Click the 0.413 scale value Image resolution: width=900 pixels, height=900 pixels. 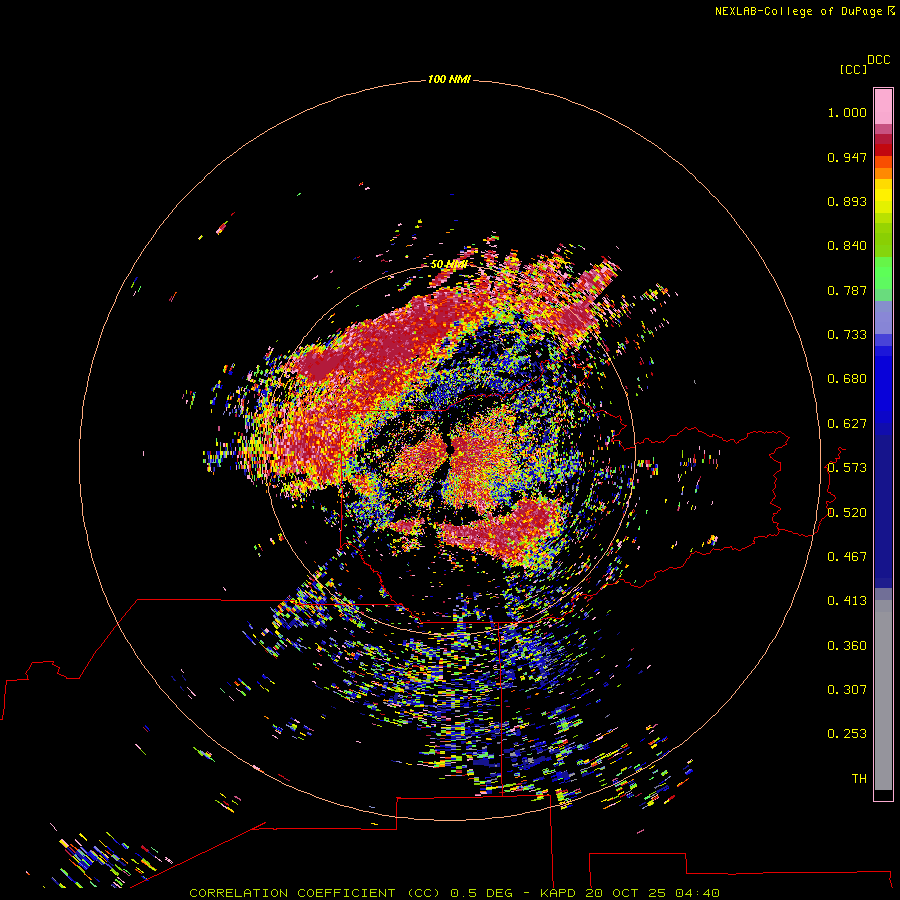pyautogui.click(x=847, y=601)
